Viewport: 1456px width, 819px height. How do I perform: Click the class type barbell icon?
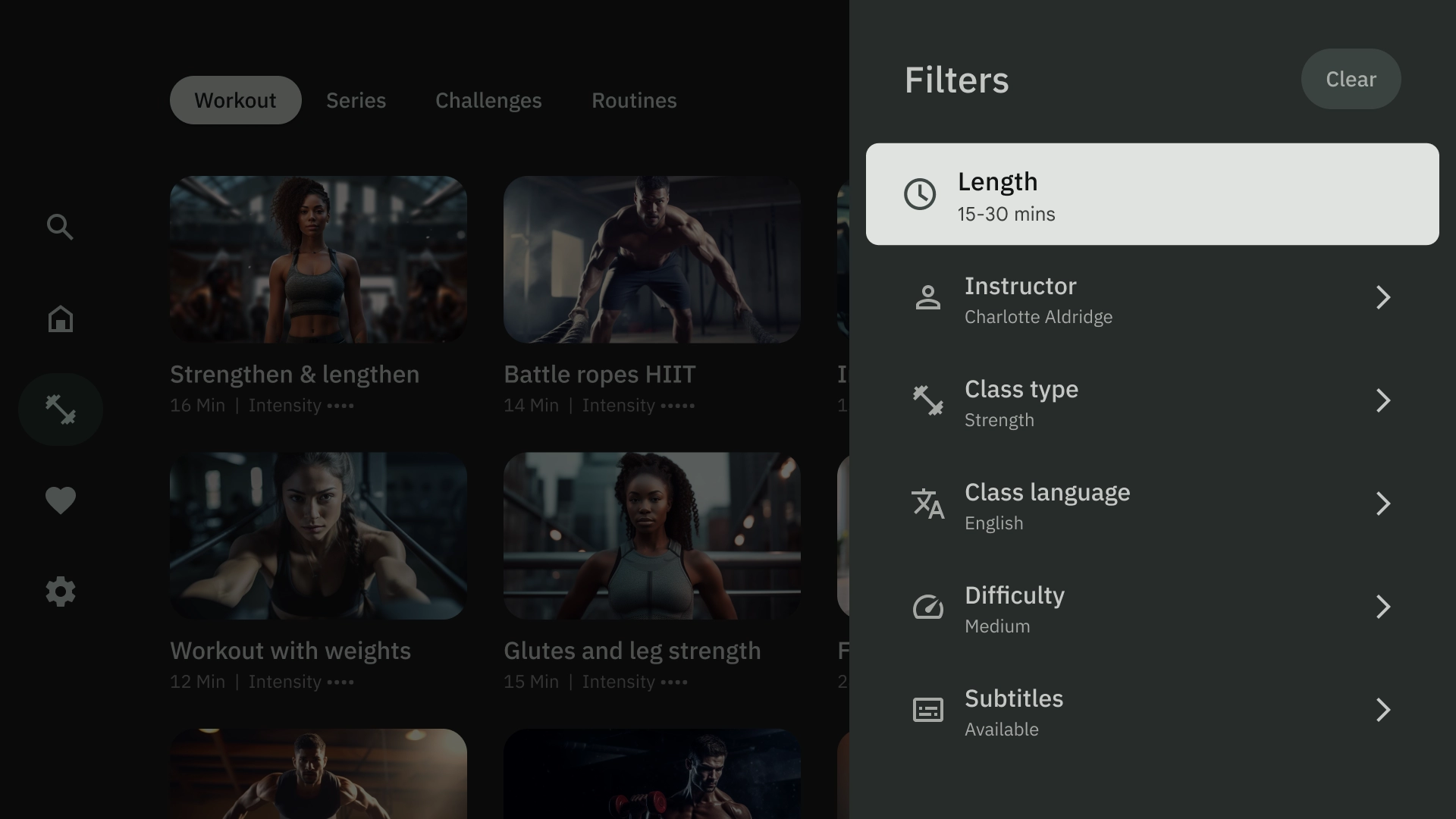[927, 400]
